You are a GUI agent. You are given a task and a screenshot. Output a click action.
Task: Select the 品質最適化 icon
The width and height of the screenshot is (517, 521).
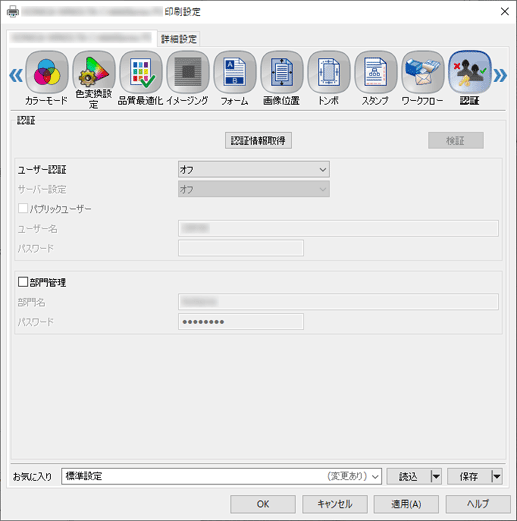(141, 72)
